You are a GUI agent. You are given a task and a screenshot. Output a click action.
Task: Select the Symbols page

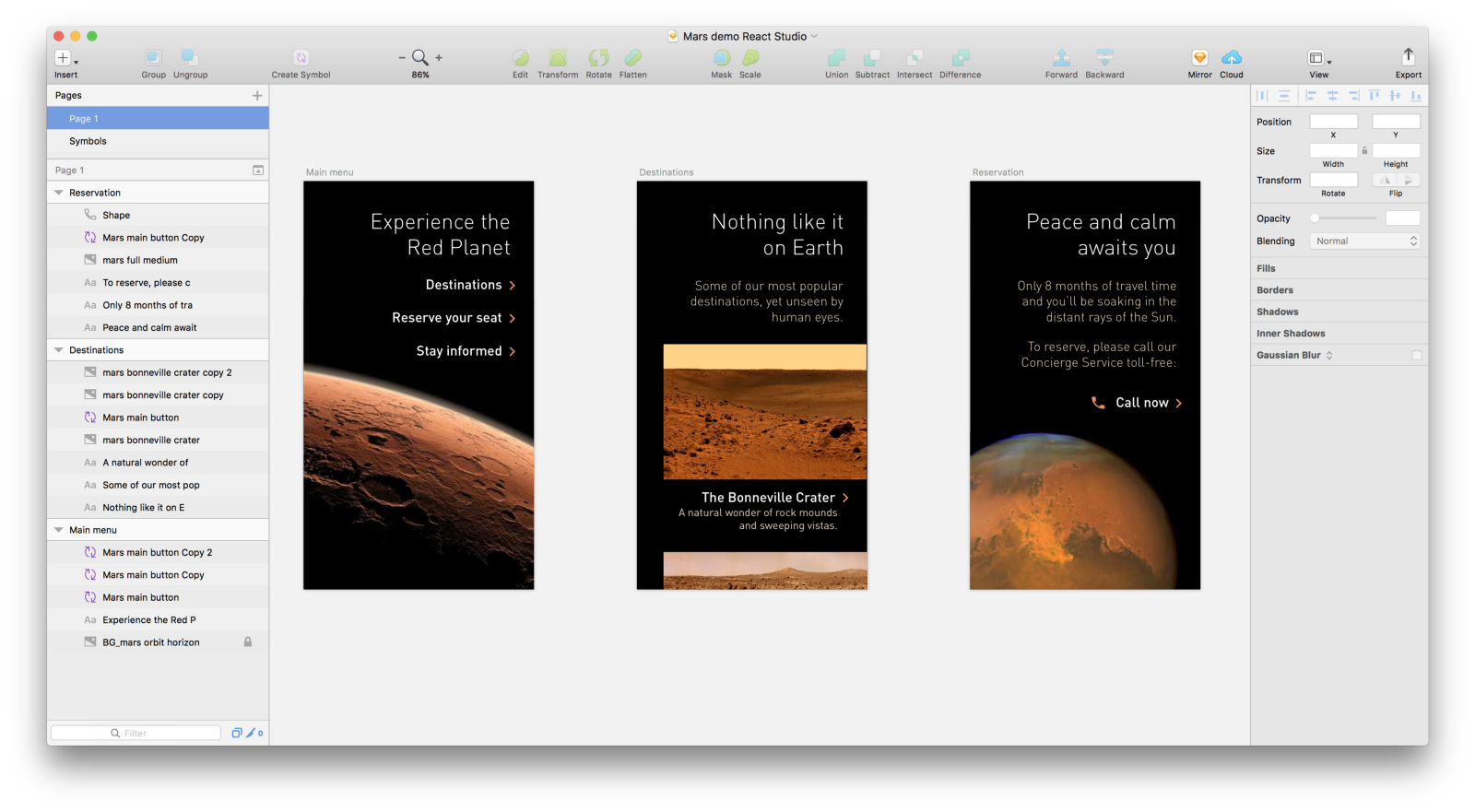(x=88, y=141)
